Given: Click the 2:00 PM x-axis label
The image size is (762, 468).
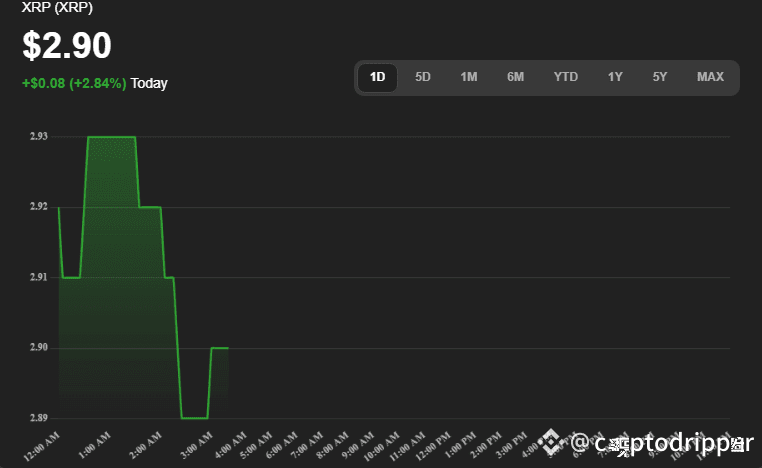Looking at the screenshot, I should click(487, 445).
